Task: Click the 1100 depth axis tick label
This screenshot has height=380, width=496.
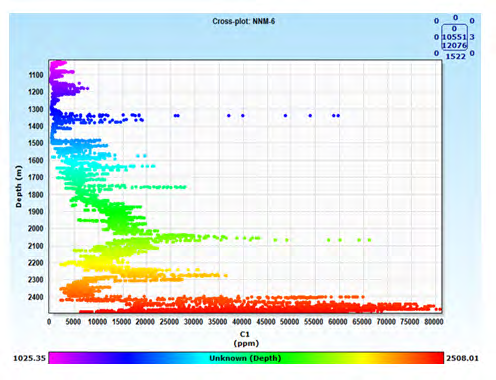Action: (x=36, y=75)
